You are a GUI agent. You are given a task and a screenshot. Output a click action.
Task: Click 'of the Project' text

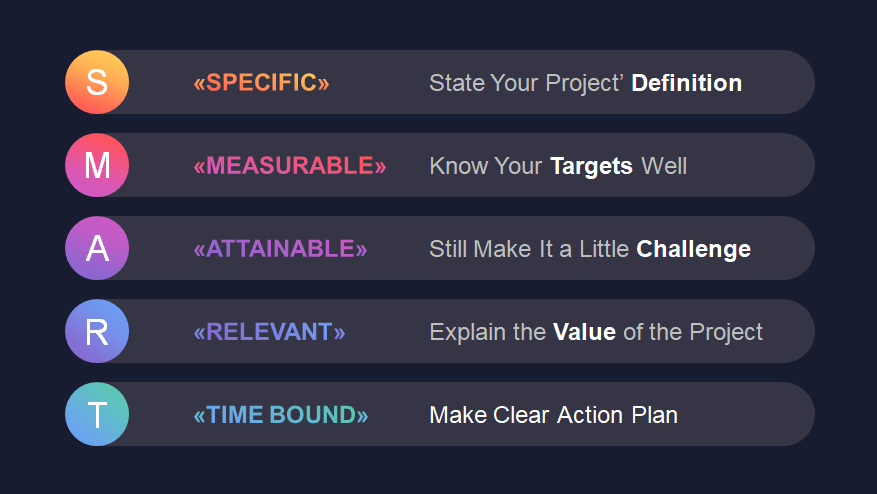point(693,332)
